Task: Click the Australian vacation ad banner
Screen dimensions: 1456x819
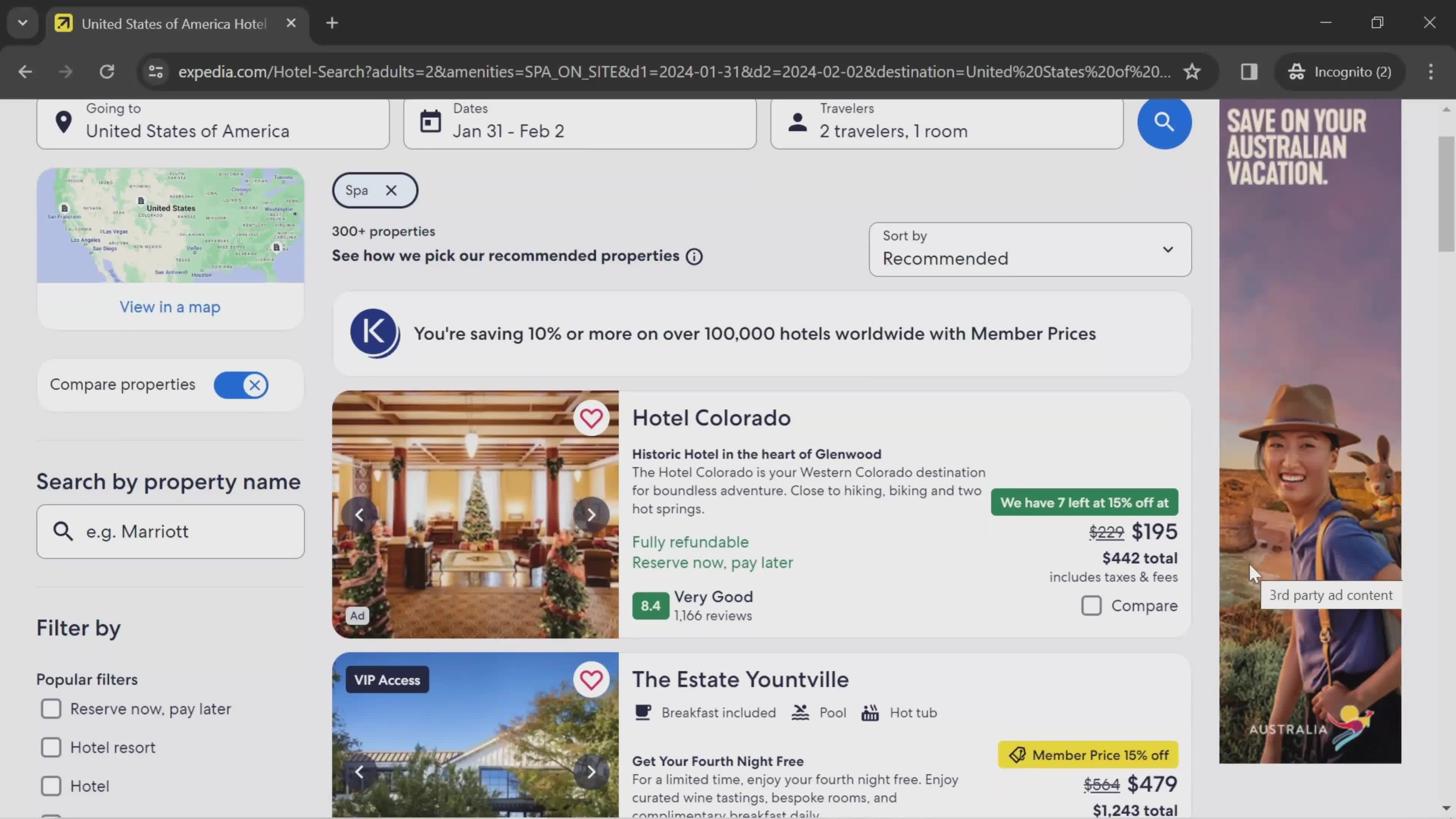Action: [x=1310, y=431]
